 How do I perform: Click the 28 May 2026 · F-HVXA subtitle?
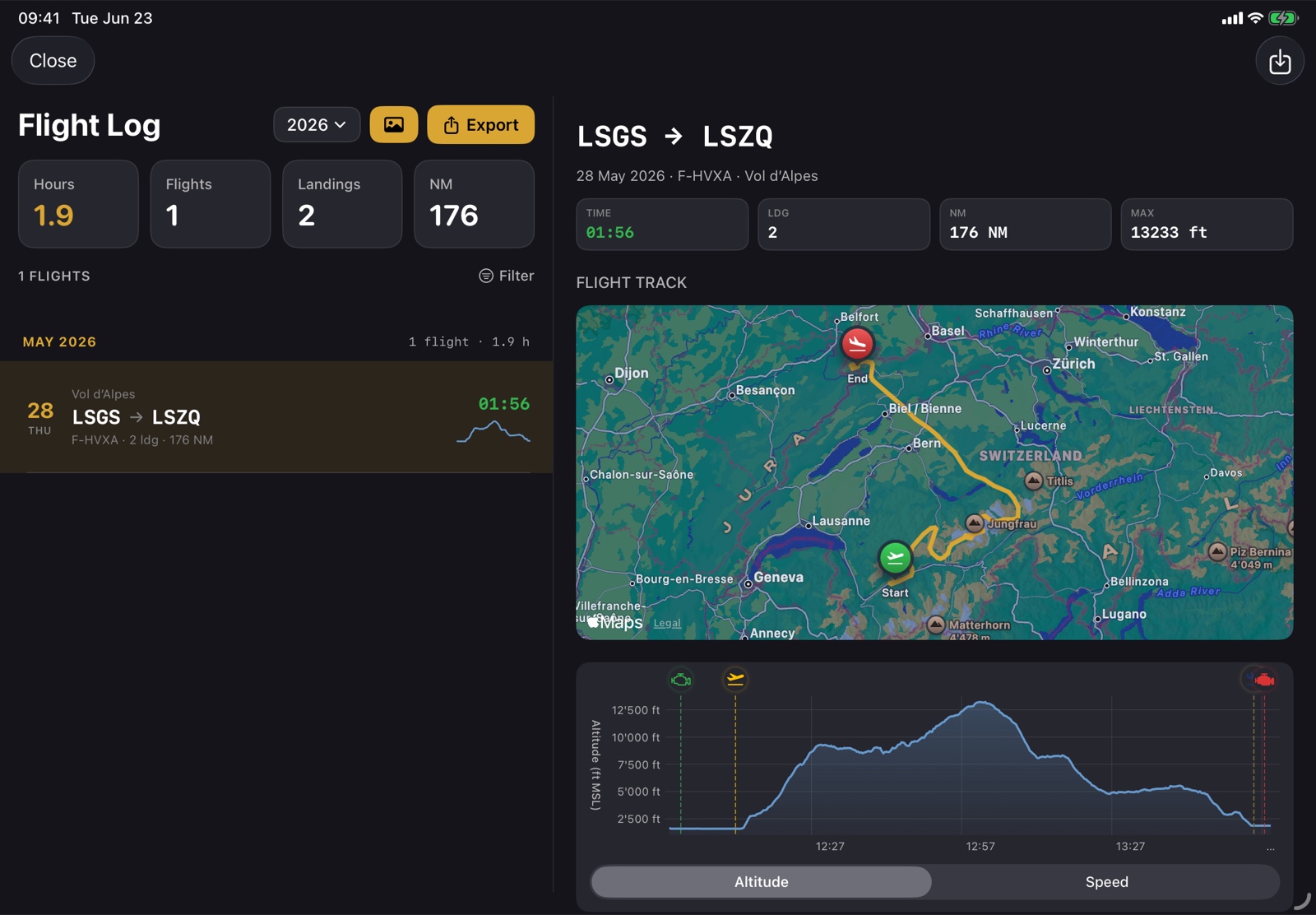[697, 176]
